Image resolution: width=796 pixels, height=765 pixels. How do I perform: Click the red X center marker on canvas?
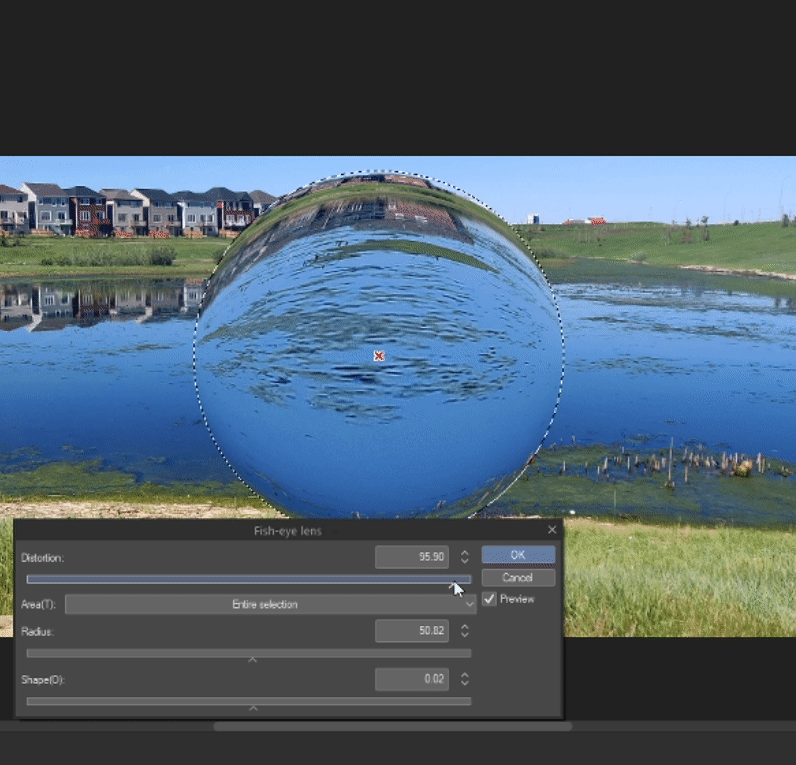(379, 356)
